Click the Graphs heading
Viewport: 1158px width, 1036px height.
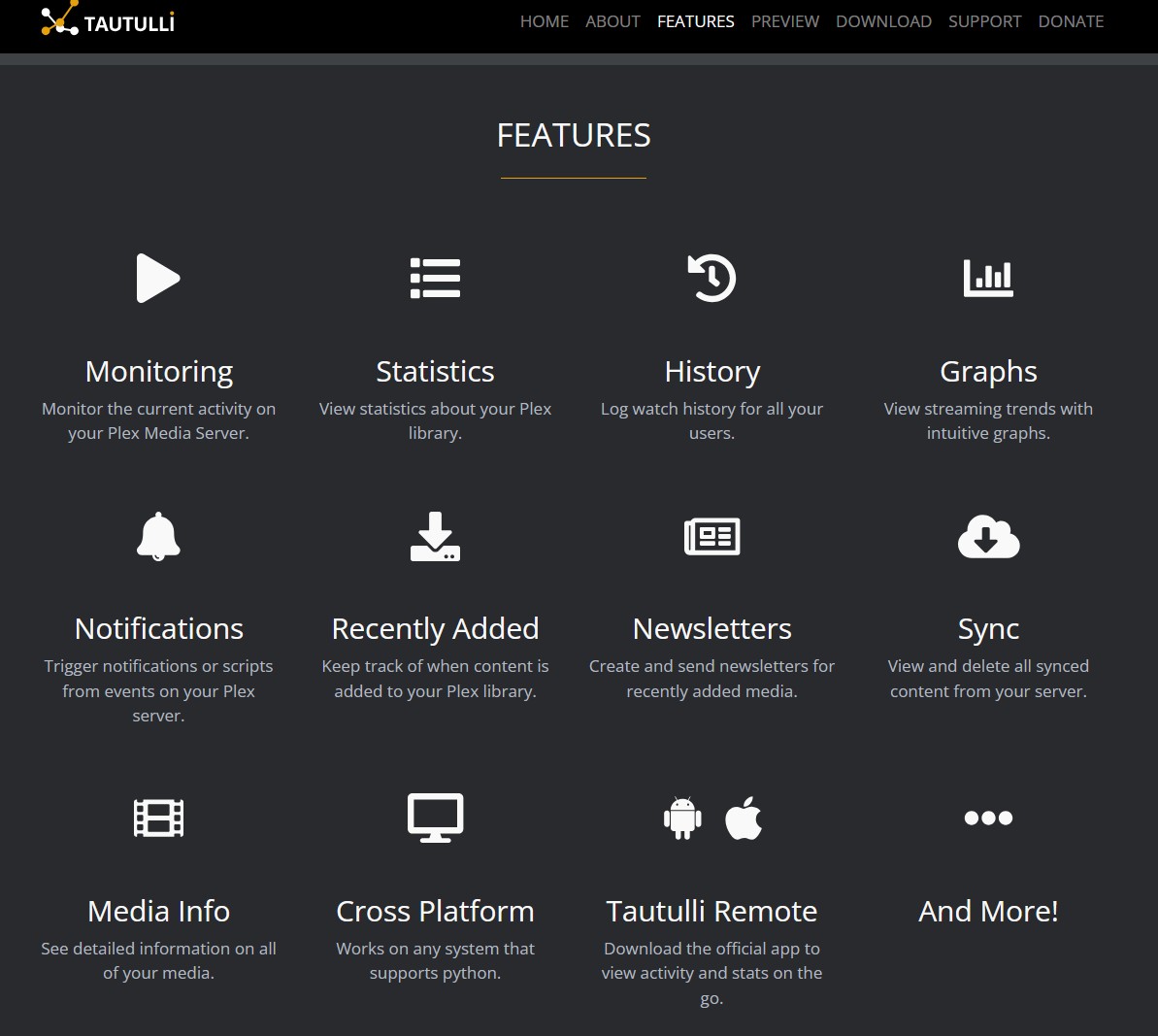tap(988, 372)
